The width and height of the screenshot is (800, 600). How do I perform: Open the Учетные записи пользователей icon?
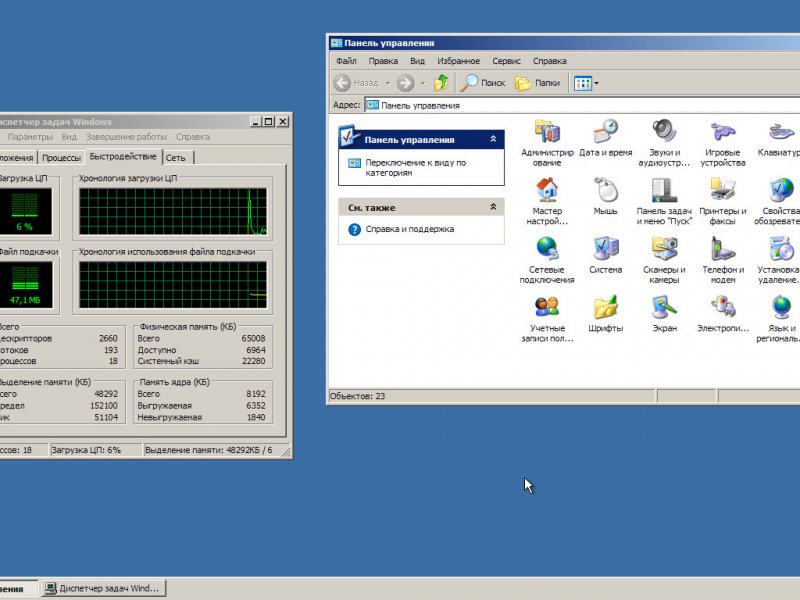click(547, 308)
